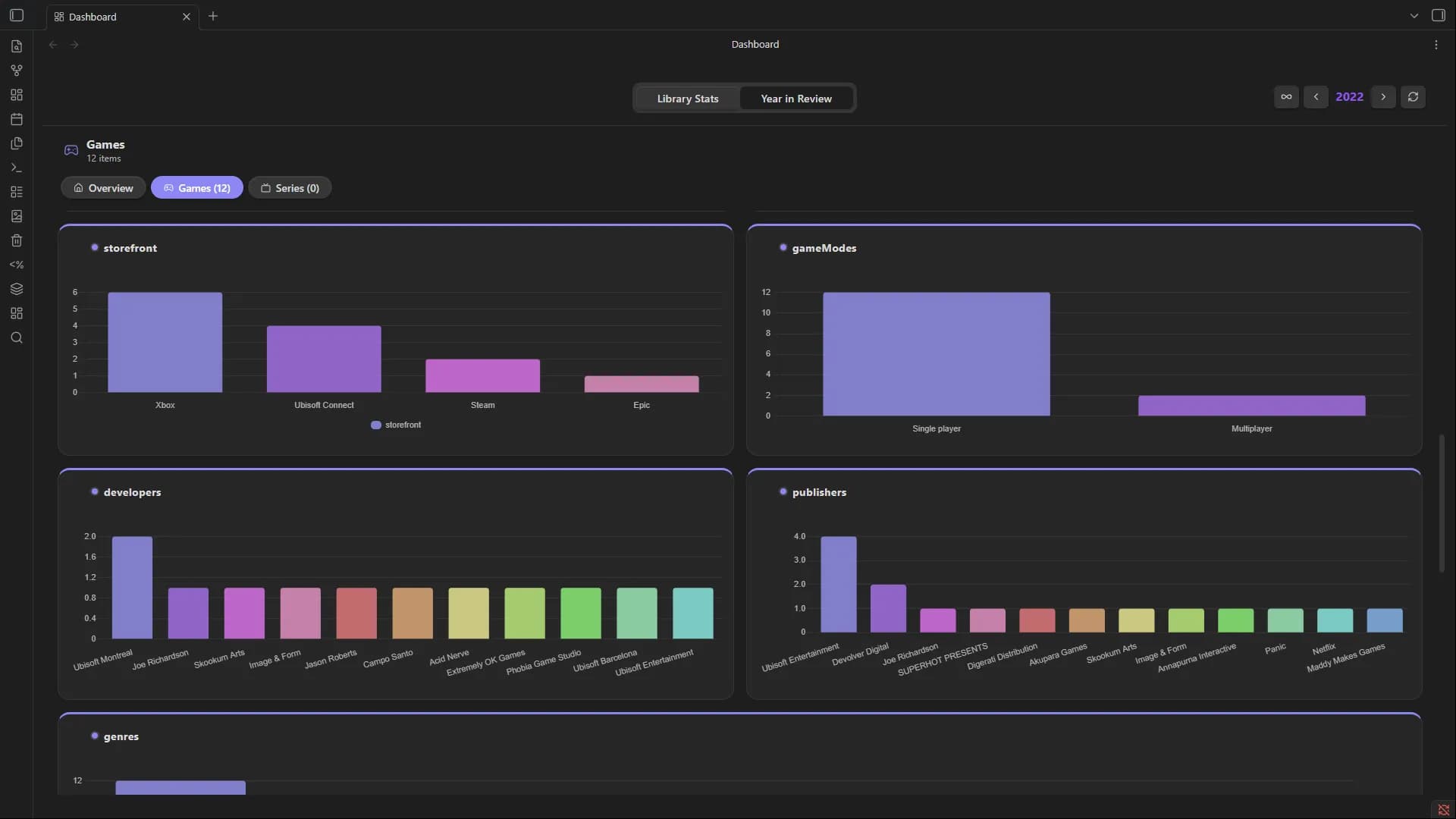Switch to Year in Review view
Image resolution: width=1456 pixels, height=819 pixels.
point(796,99)
